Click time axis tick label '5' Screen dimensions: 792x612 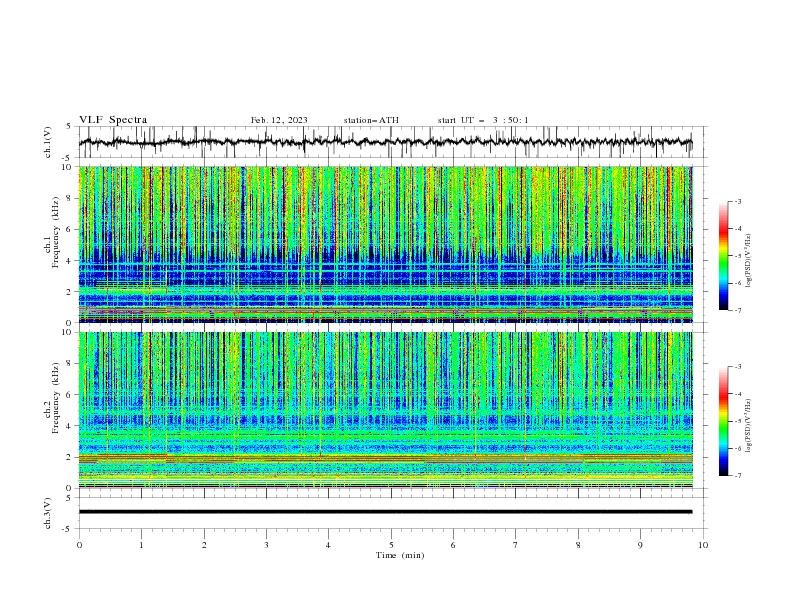391,545
